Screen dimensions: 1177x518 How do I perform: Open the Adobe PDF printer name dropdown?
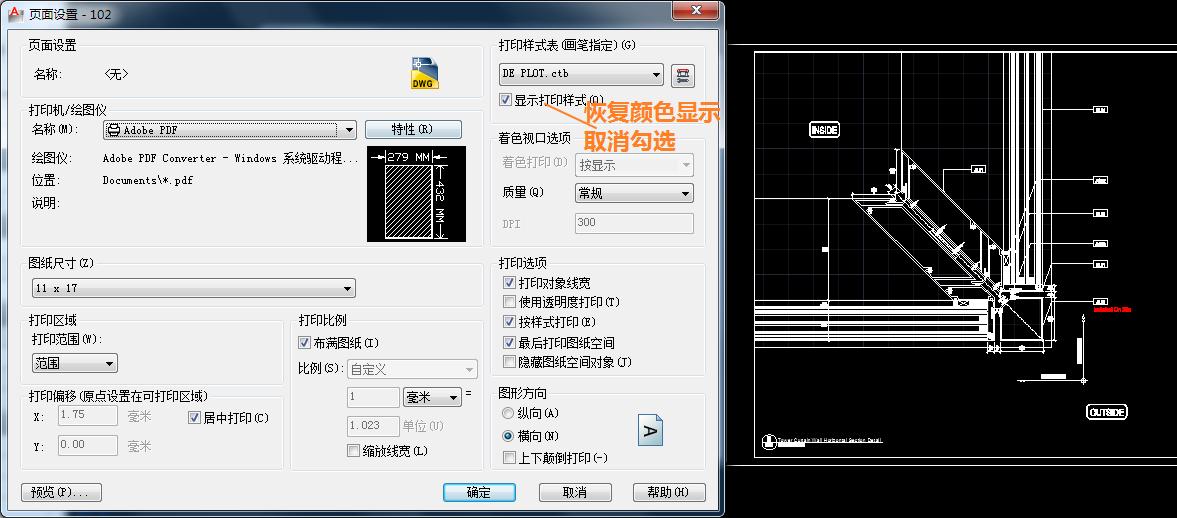click(x=229, y=130)
